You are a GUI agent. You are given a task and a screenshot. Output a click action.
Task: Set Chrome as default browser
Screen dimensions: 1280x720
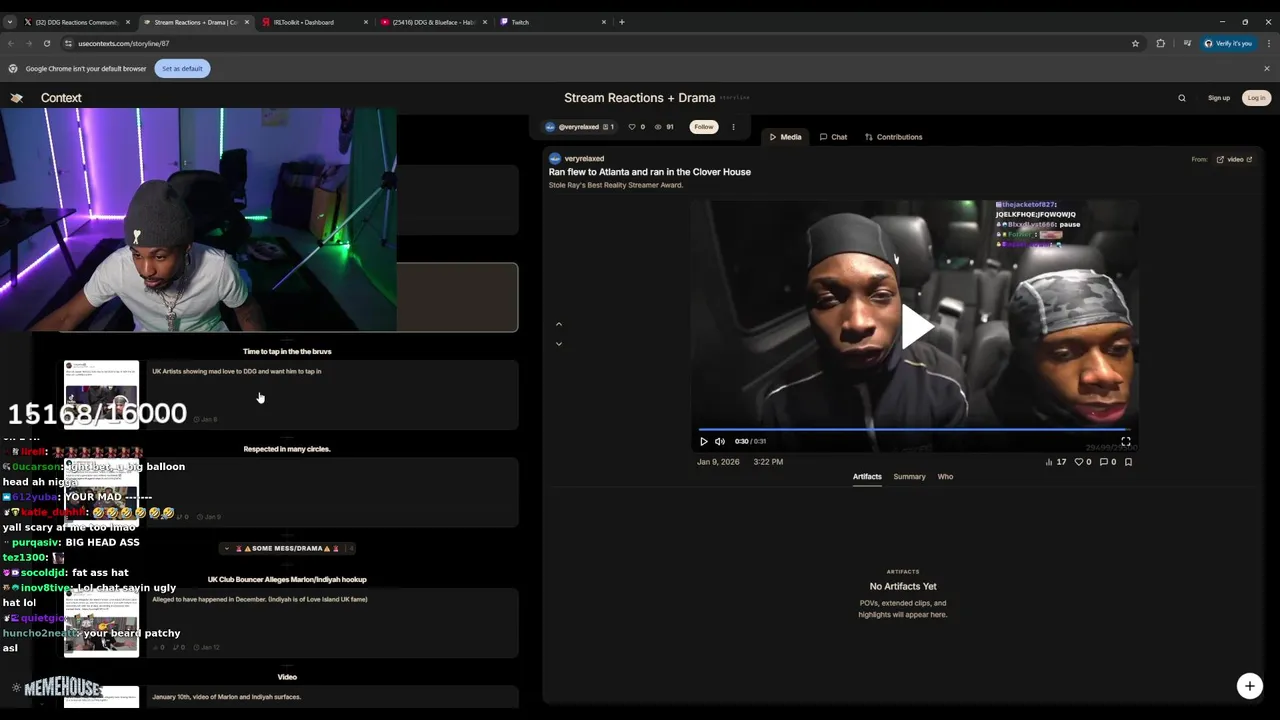[182, 69]
